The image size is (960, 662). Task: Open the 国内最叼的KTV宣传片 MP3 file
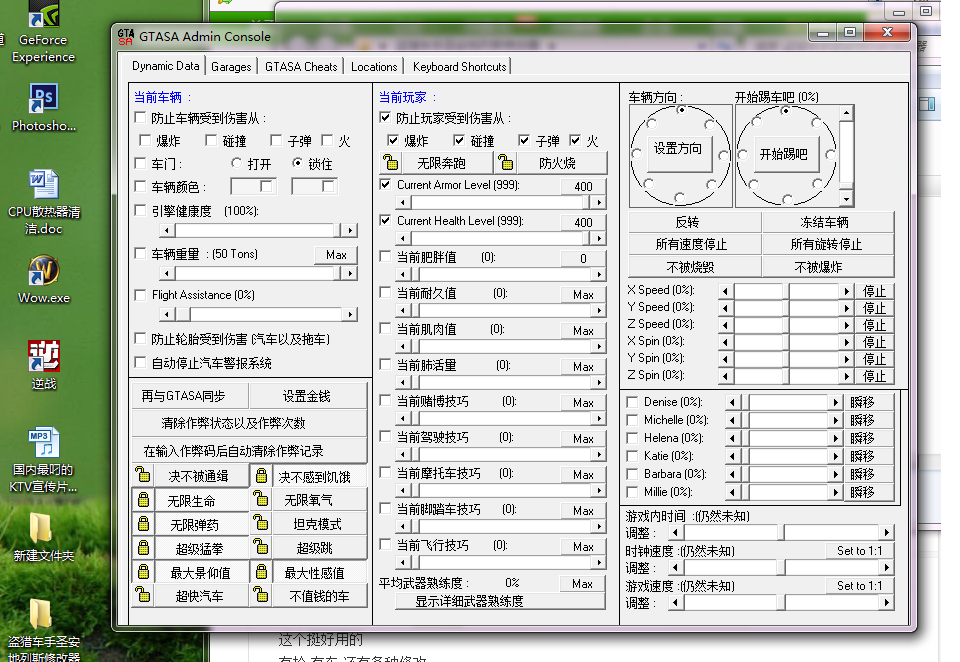[43, 460]
